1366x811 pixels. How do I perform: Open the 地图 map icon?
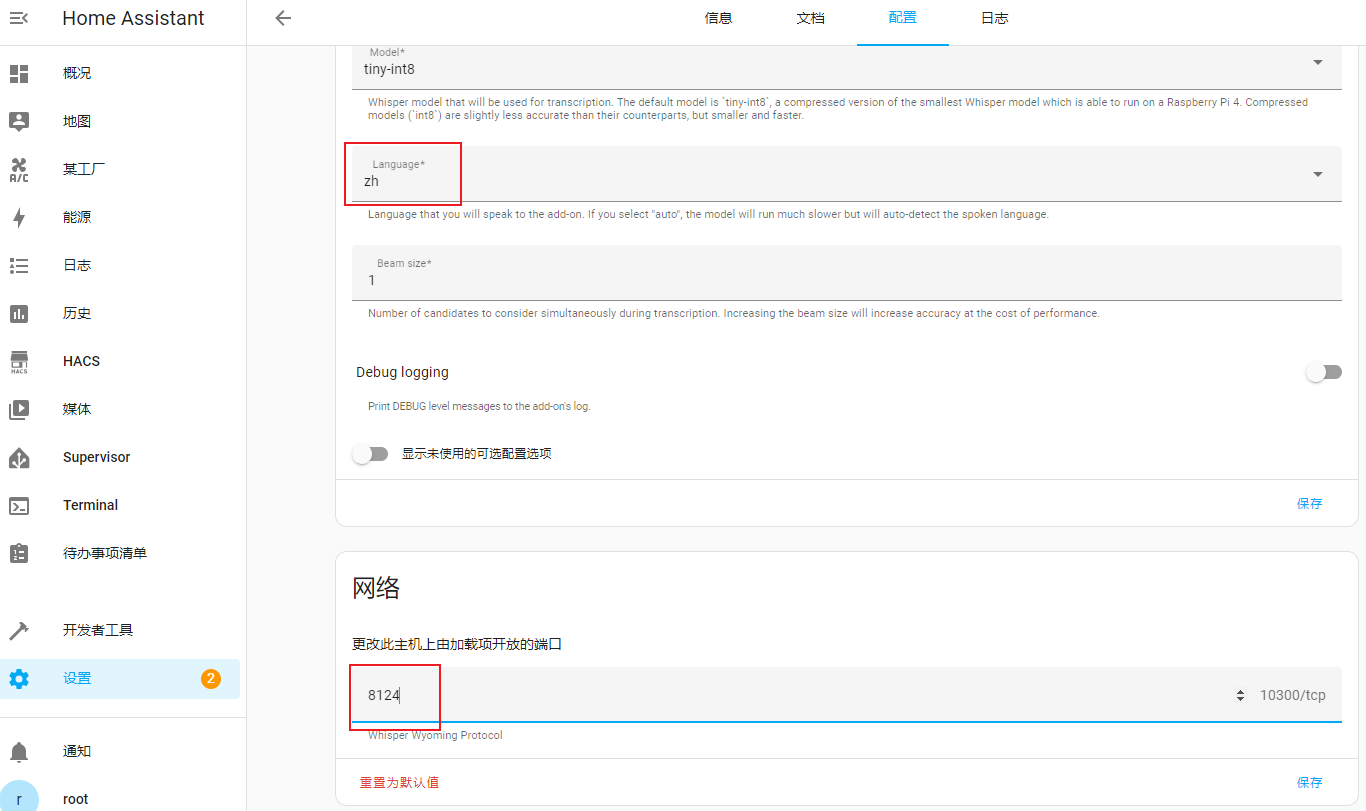(x=19, y=121)
